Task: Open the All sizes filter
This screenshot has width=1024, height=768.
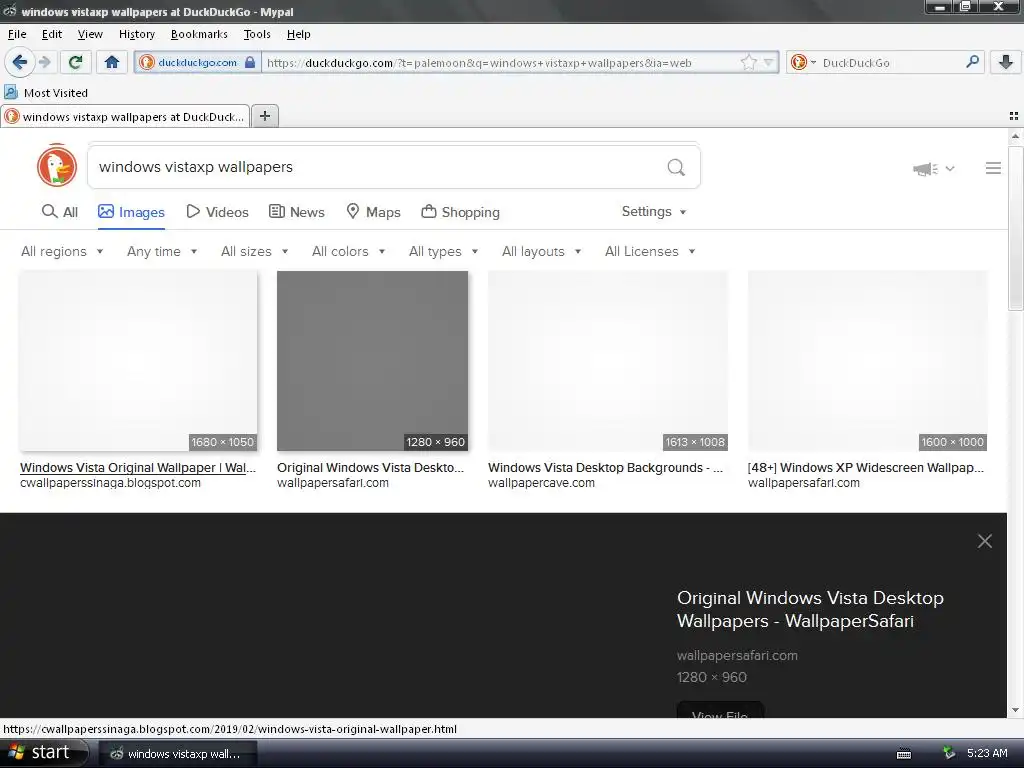Action: click(255, 251)
